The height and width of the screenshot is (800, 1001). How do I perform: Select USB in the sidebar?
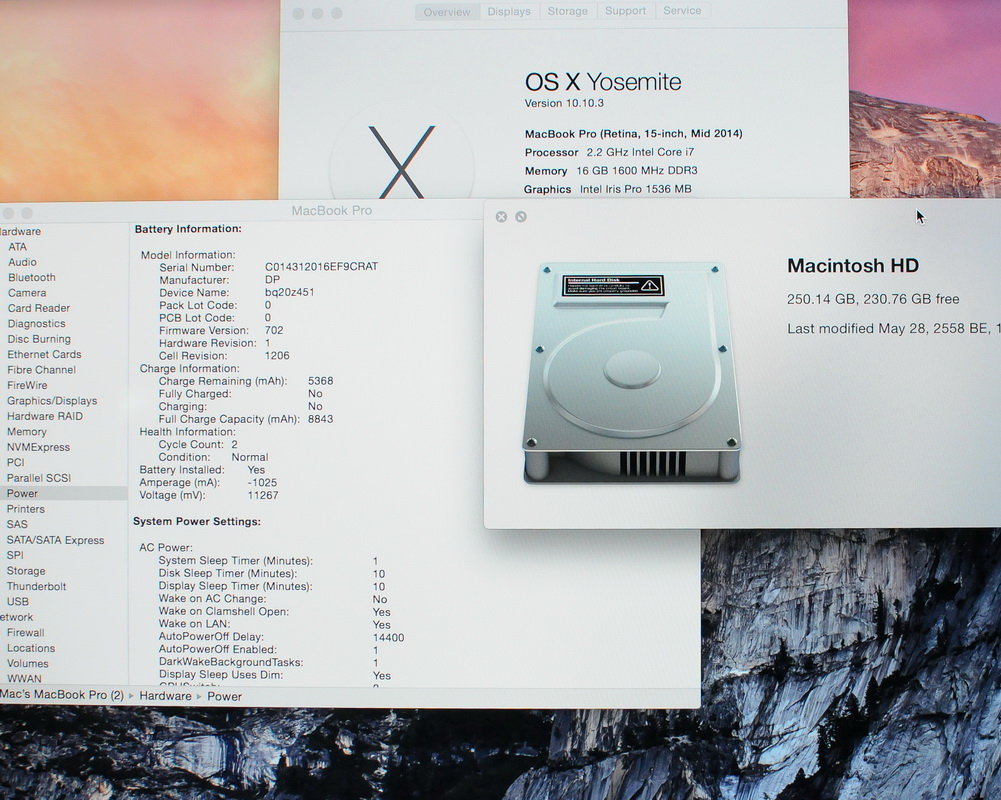[17, 601]
